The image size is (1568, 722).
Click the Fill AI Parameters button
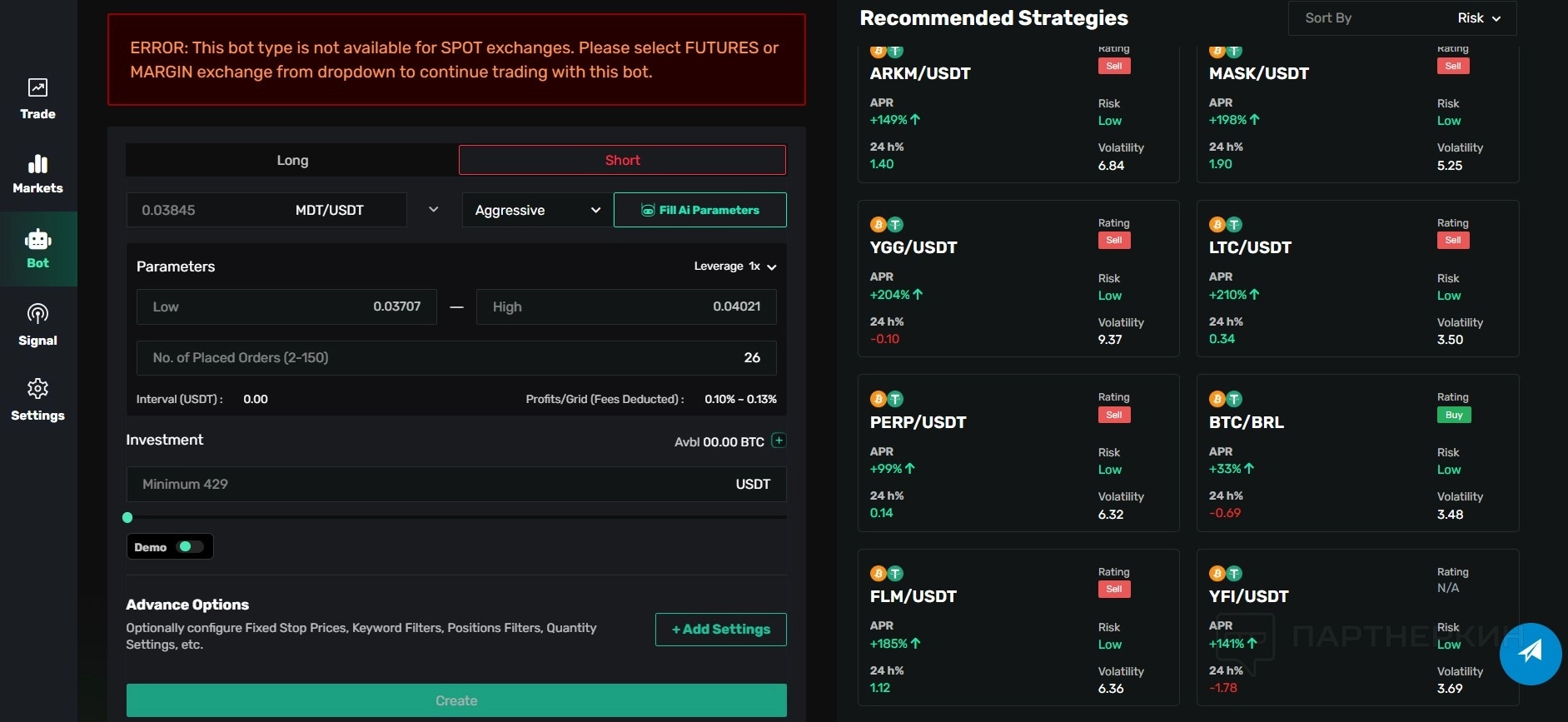pos(699,210)
